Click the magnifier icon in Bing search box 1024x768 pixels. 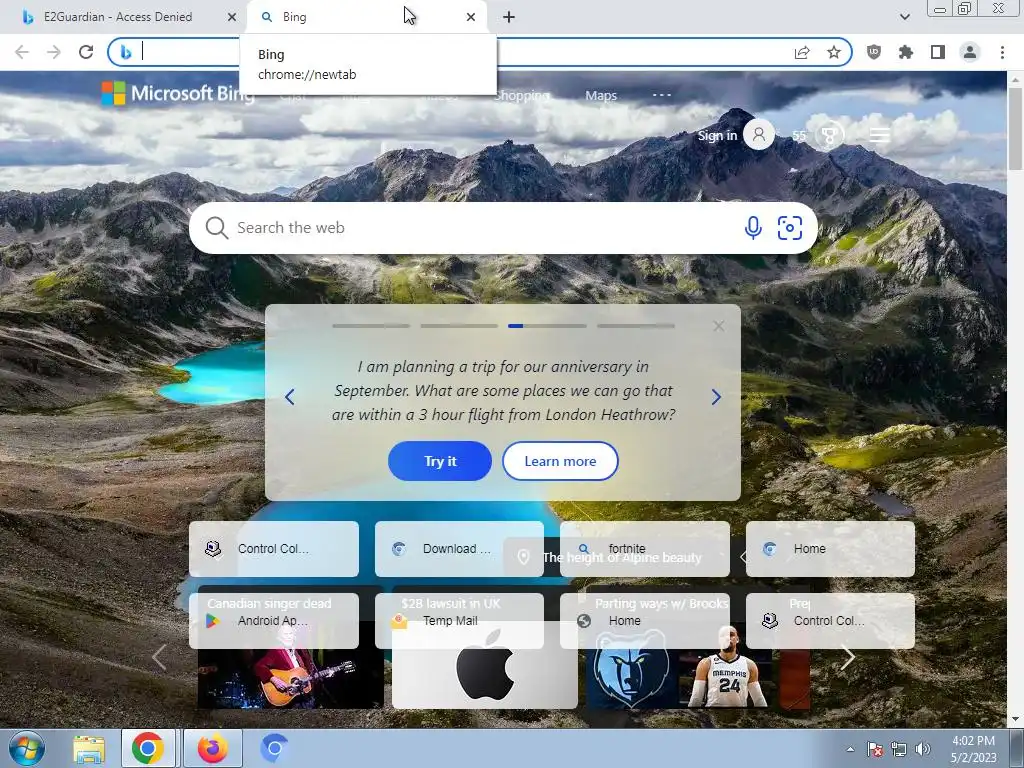pyautogui.click(x=216, y=228)
